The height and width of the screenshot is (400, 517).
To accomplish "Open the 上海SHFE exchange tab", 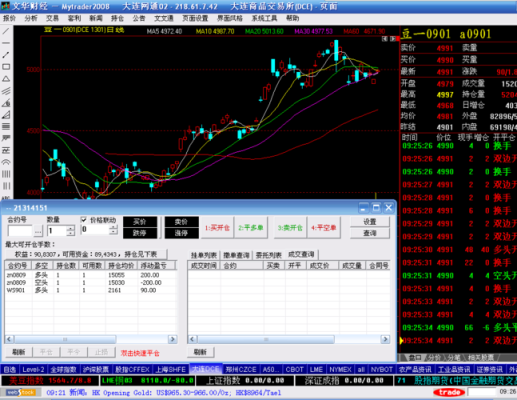I will coord(170,369).
